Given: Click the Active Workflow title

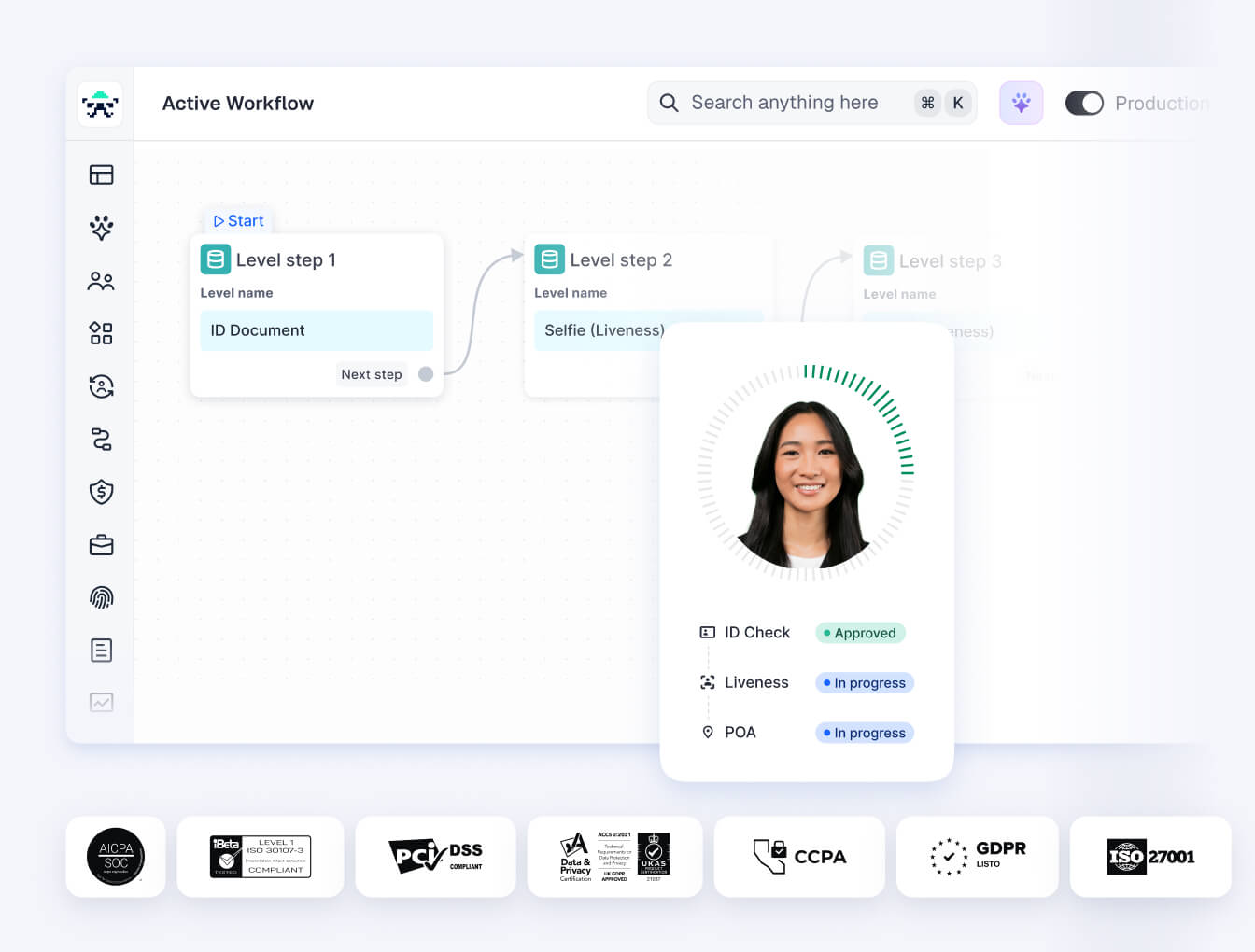Looking at the screenshot, I should pos(238,104).
